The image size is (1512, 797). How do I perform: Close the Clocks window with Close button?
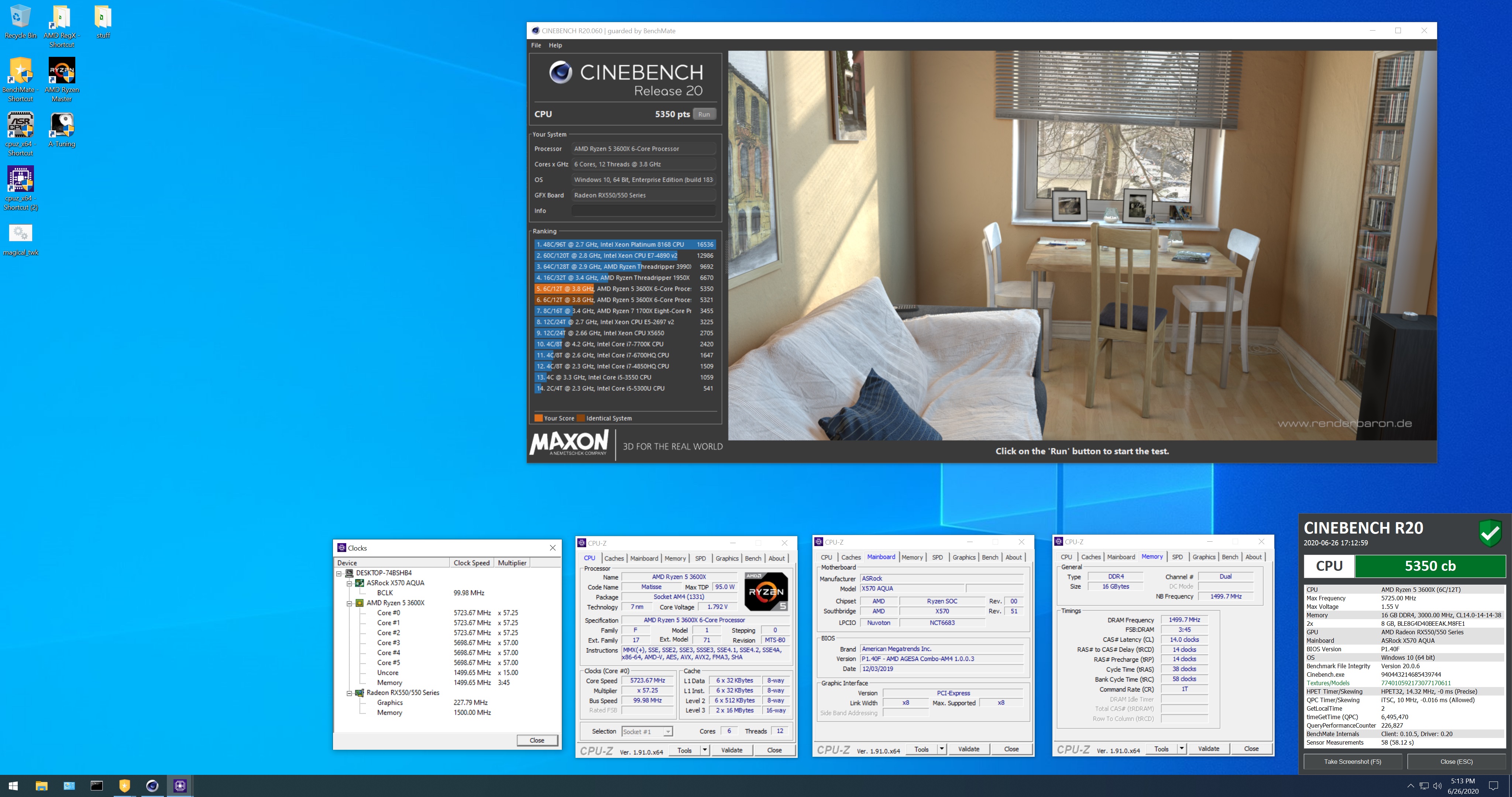click(537, 740)
